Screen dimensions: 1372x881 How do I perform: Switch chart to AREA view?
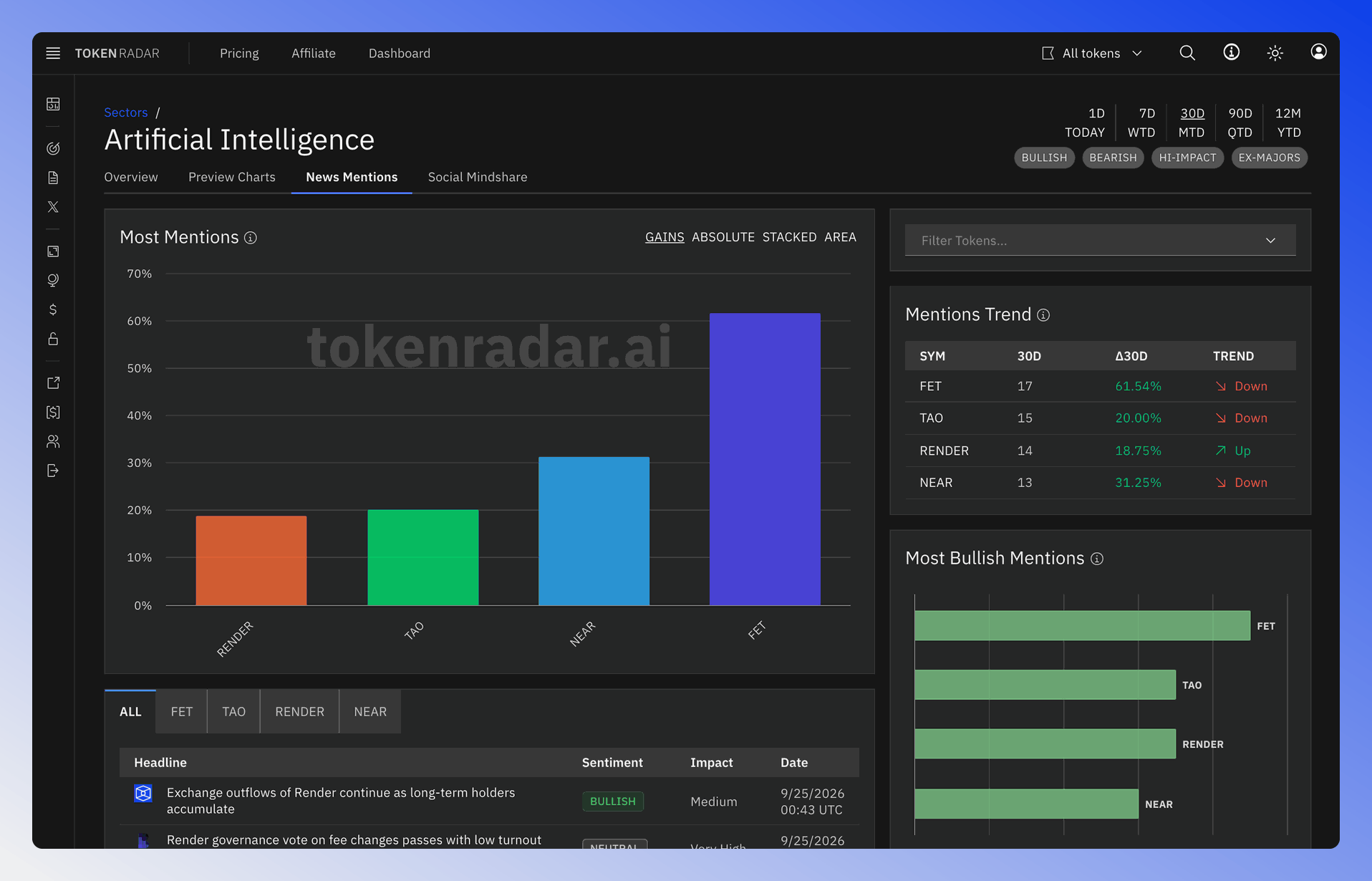pos(840,237)
